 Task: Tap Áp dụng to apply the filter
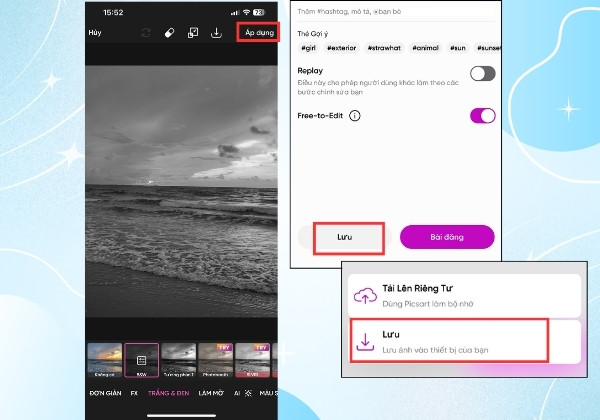[x=259, y=33]
